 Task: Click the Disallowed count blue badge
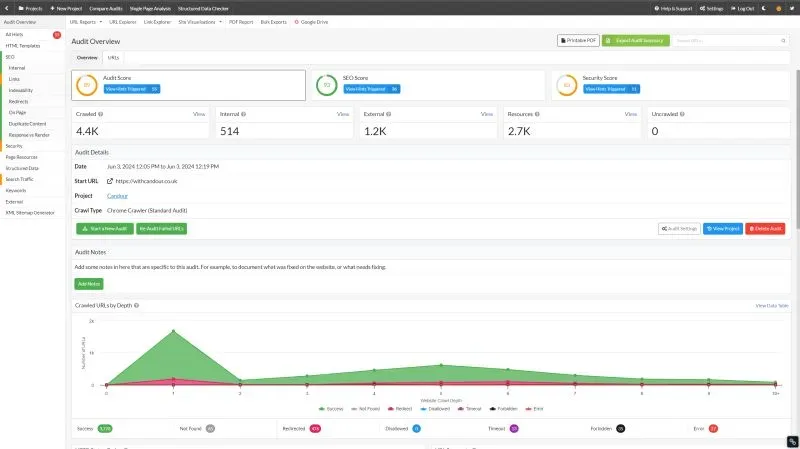pos(416,429)
